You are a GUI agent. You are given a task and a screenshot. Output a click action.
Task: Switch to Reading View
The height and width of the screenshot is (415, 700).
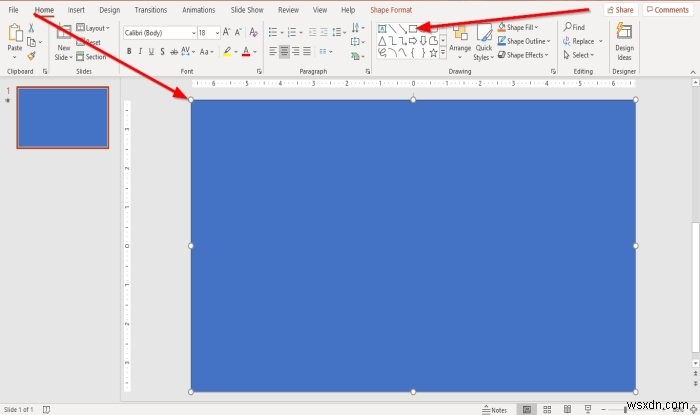pos(567,409)
